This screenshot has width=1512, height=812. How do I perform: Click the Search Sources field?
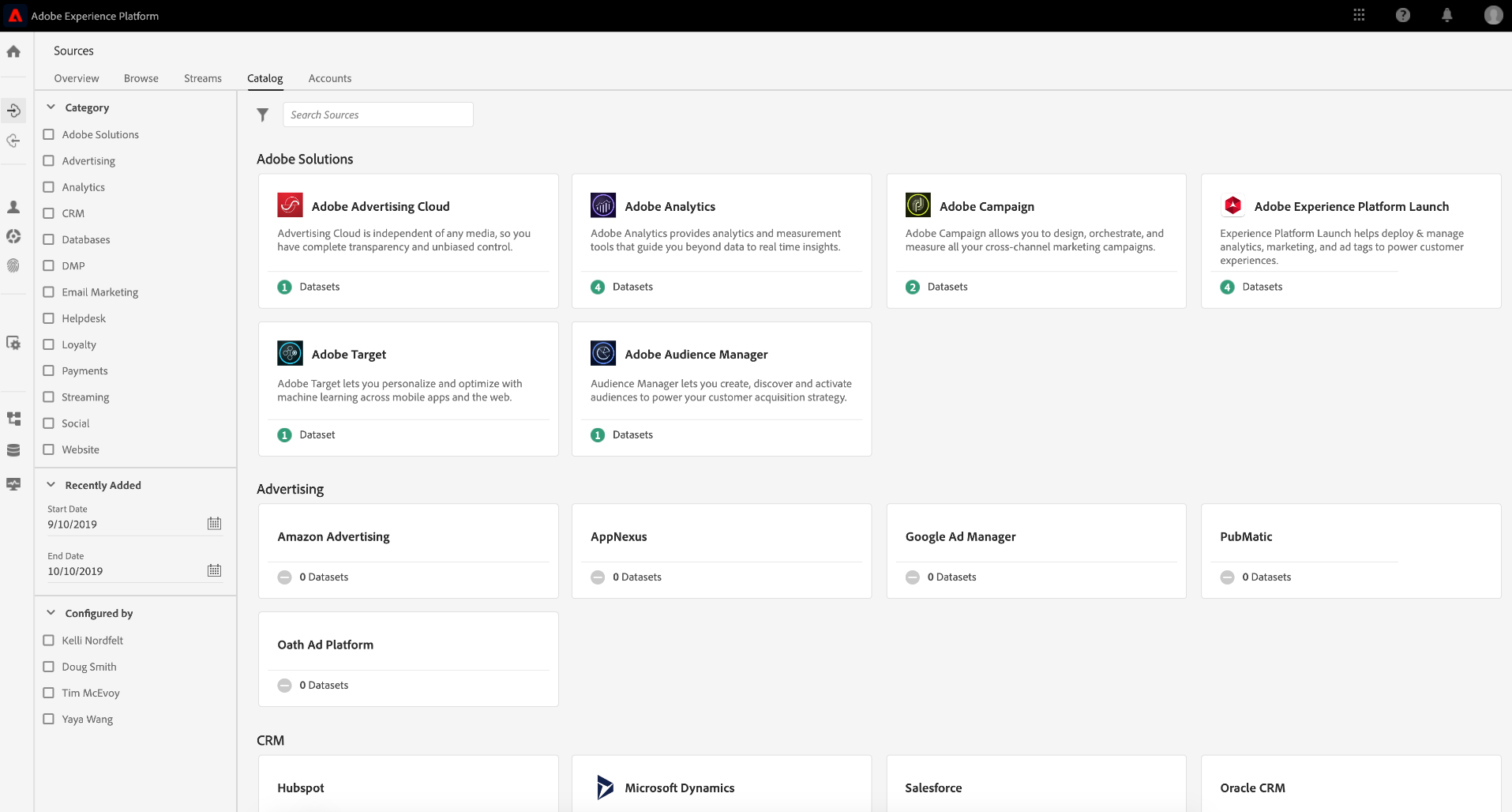pyautogui.click(x=378, y=115)
